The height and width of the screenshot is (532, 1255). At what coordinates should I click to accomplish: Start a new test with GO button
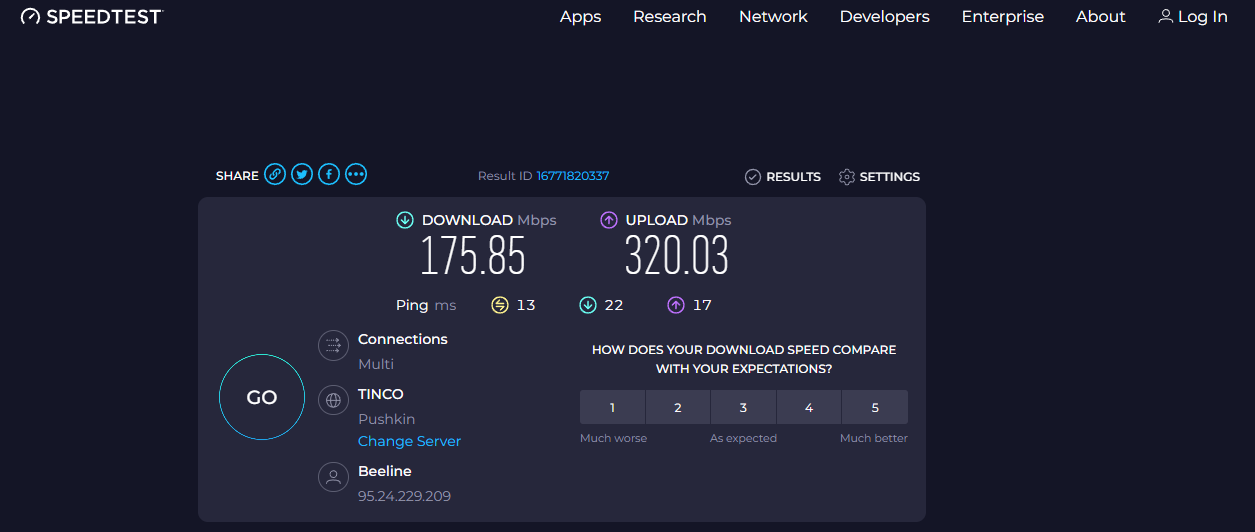point(262,397)
